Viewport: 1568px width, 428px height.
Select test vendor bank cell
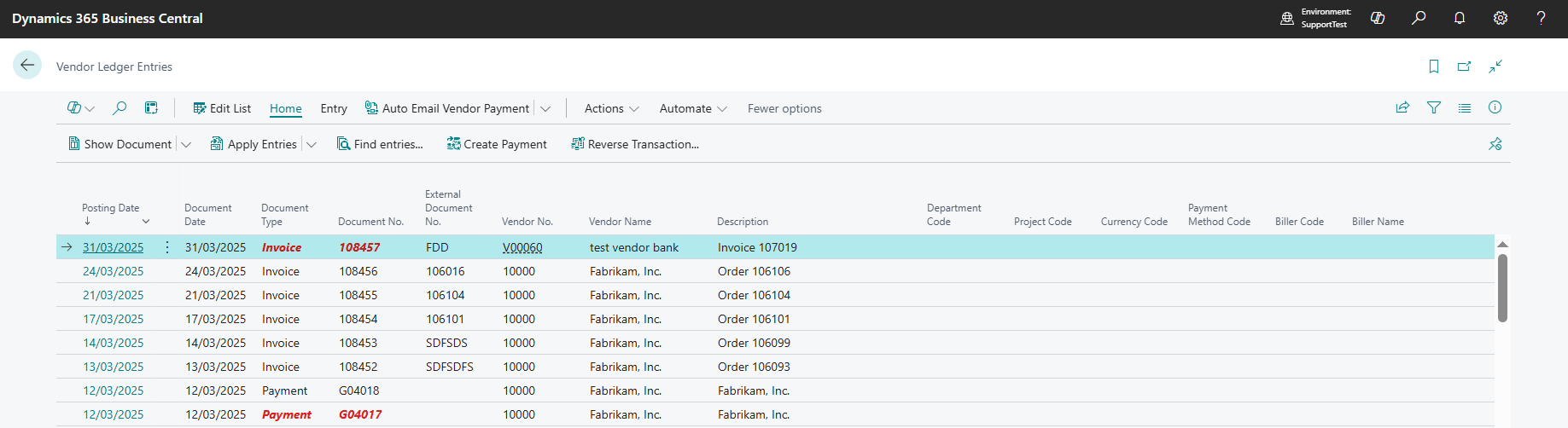(x=634, y=247)
